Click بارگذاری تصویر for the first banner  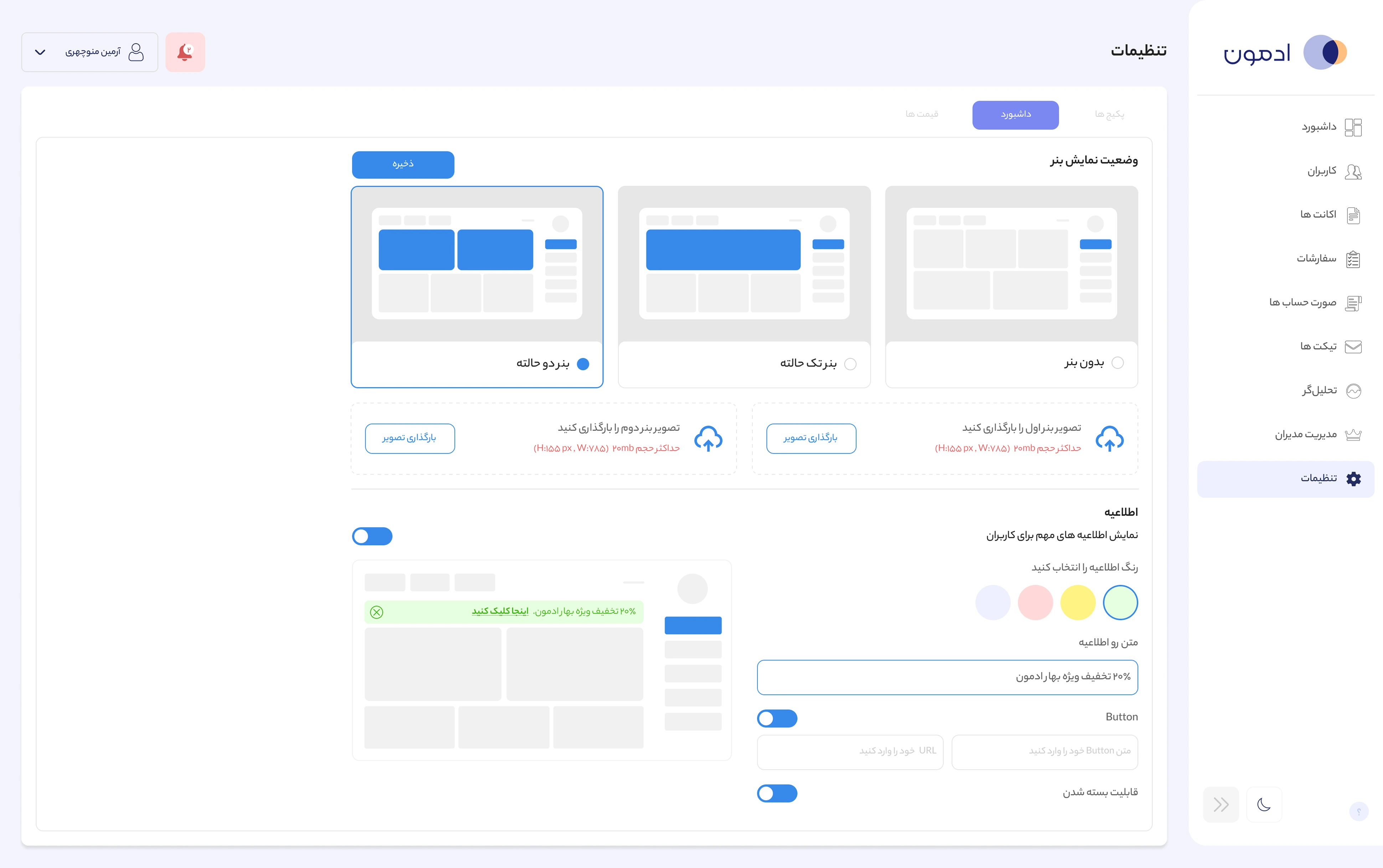811,439
